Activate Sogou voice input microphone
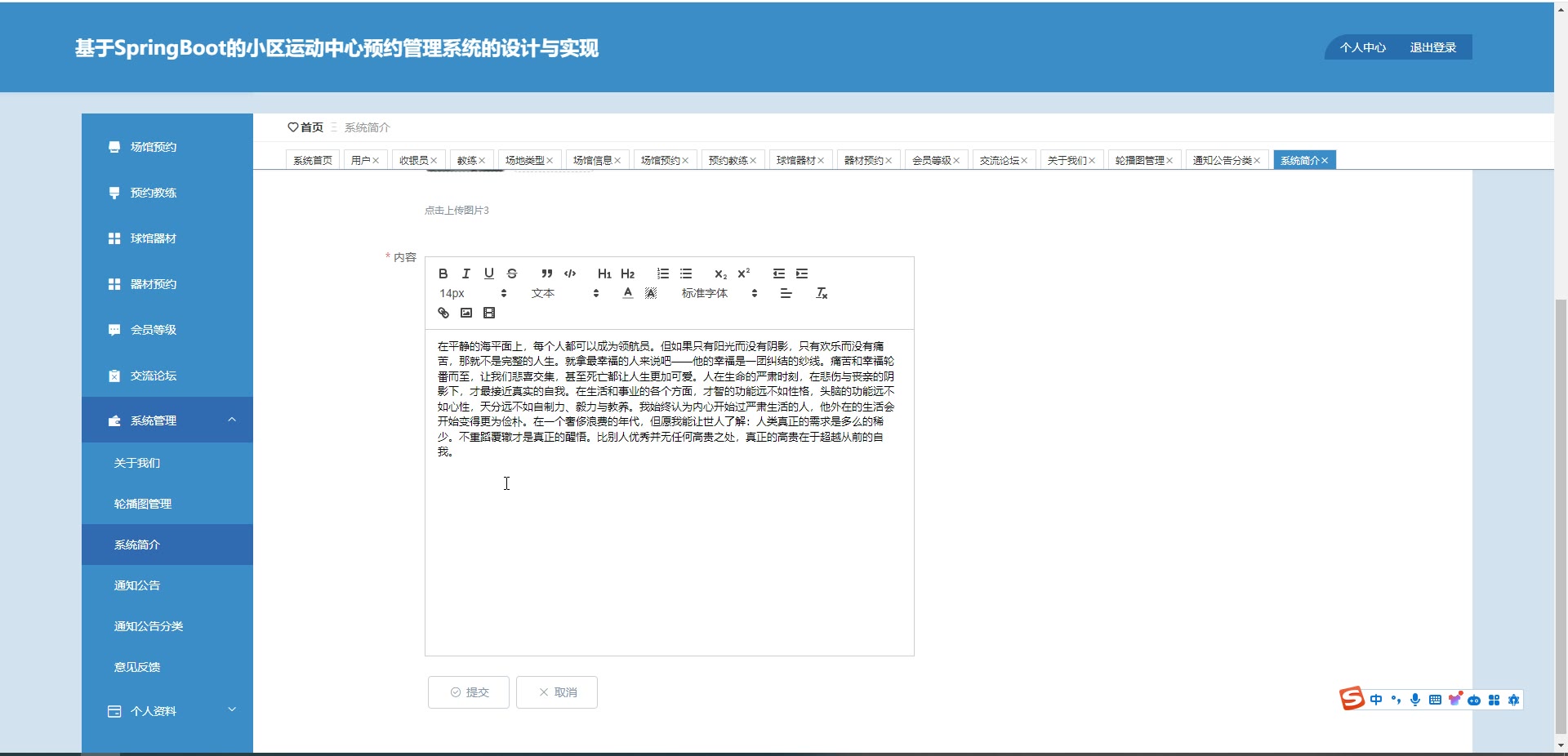 click(1415, 700)
